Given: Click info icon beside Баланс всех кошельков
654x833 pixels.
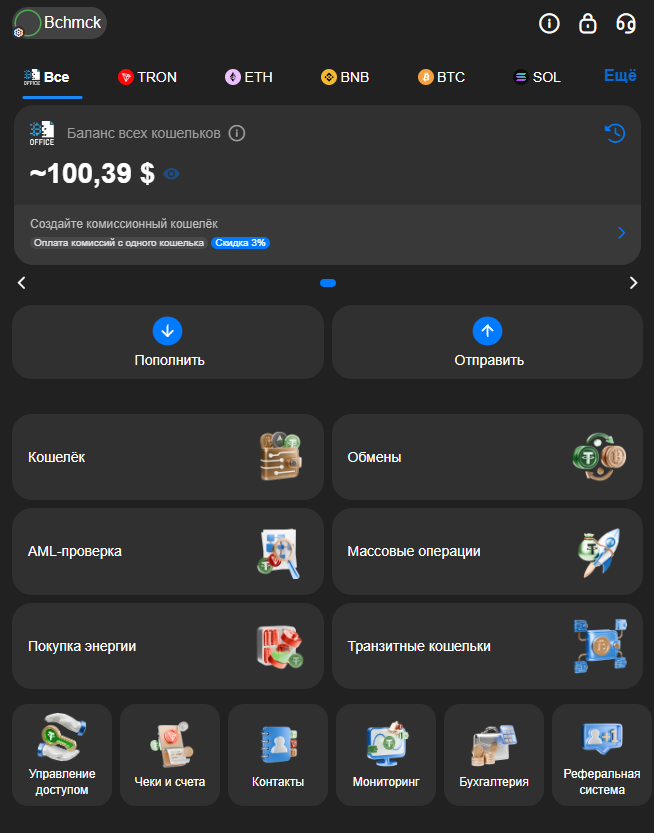Looking at the screenshot, I should tap(237, 133).
